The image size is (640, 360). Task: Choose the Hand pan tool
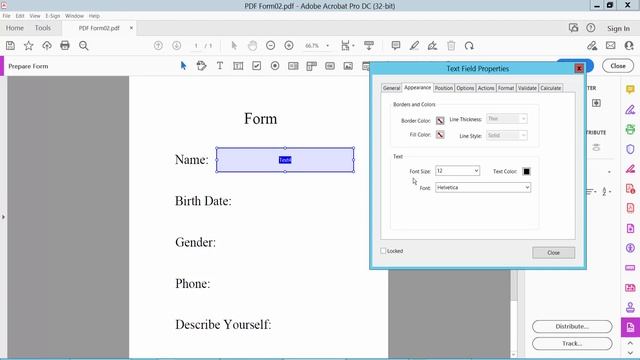pos(253,46)
